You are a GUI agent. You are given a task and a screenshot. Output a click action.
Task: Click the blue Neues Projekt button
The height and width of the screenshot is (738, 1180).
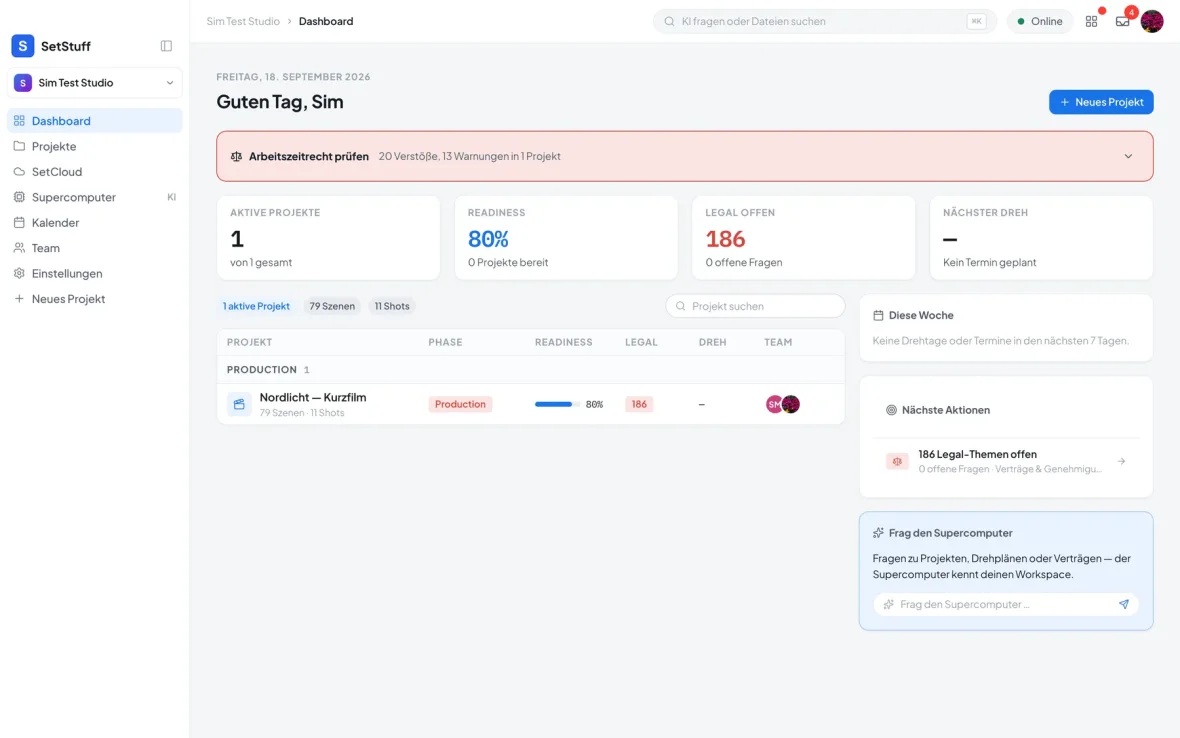[1101, 102]
